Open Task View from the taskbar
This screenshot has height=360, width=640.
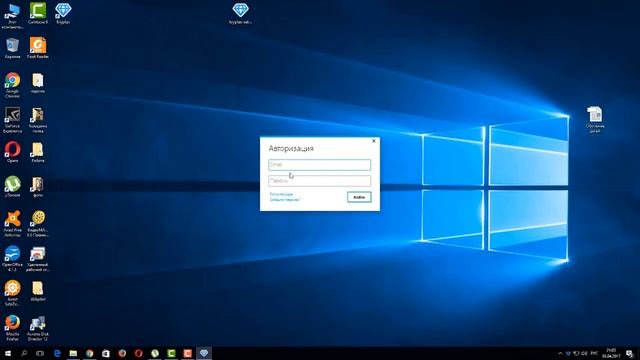(40, 353)
